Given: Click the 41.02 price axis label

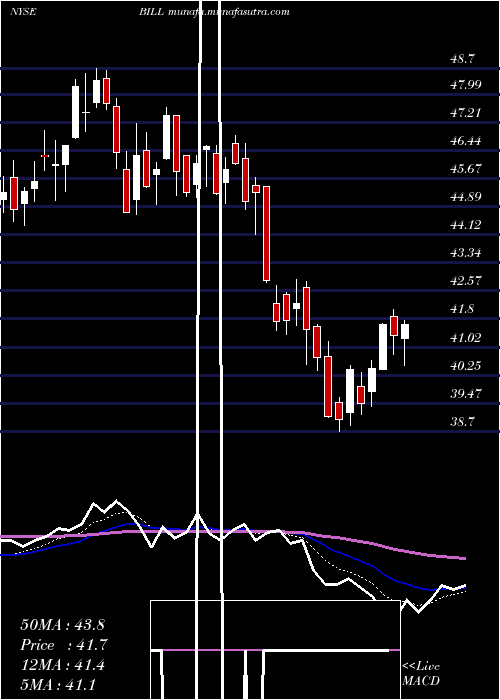Looking at the screenshot, I should tap(466, 338).
